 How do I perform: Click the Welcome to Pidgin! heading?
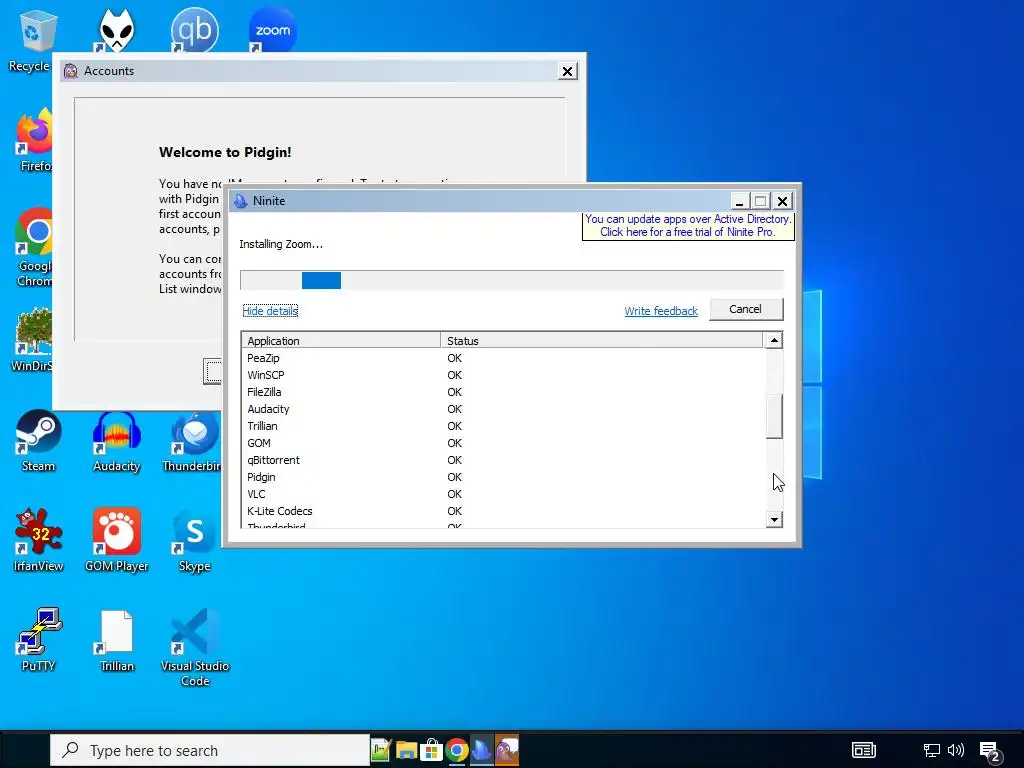click(x=225, y=152)
